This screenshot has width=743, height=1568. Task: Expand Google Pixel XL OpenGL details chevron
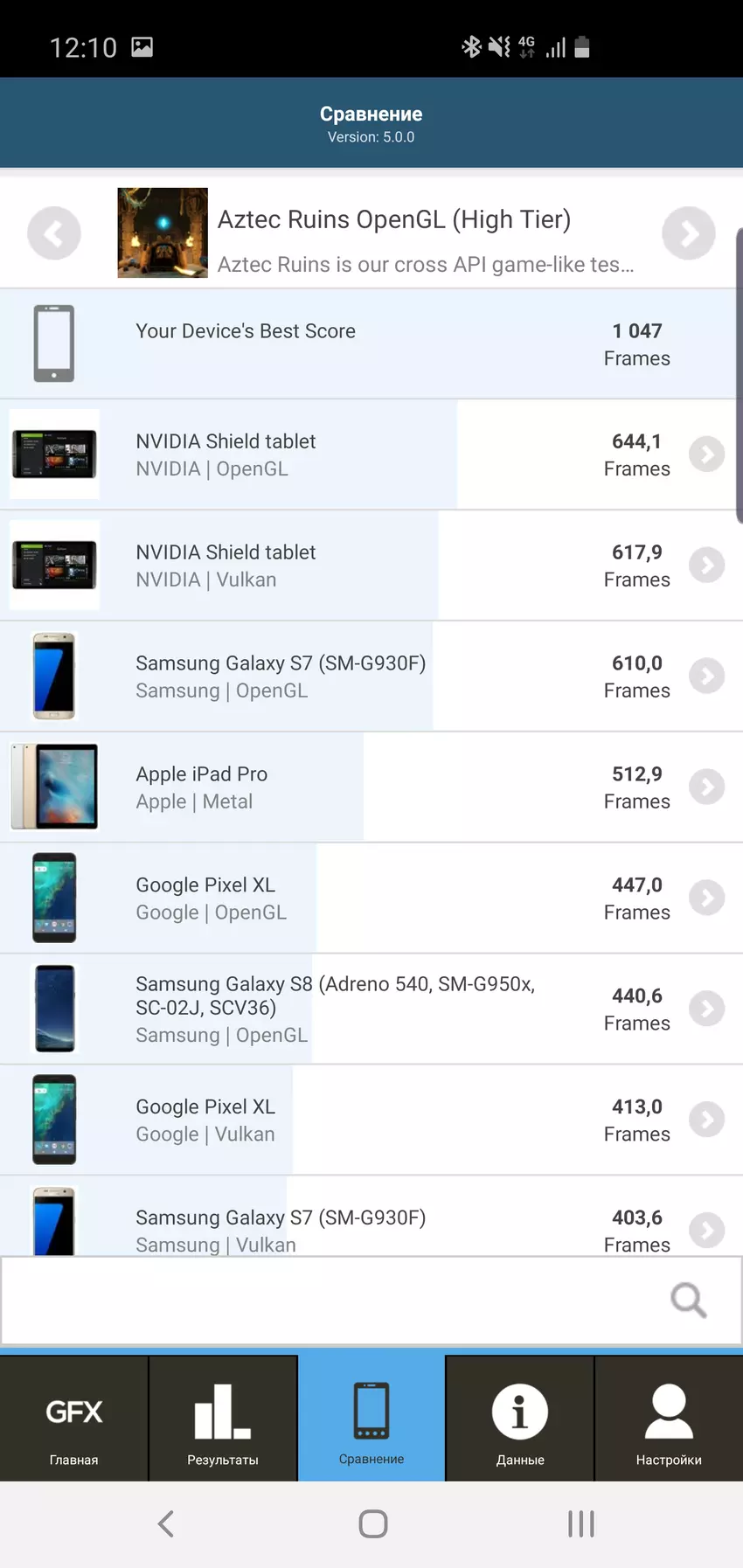coord(706,898)
